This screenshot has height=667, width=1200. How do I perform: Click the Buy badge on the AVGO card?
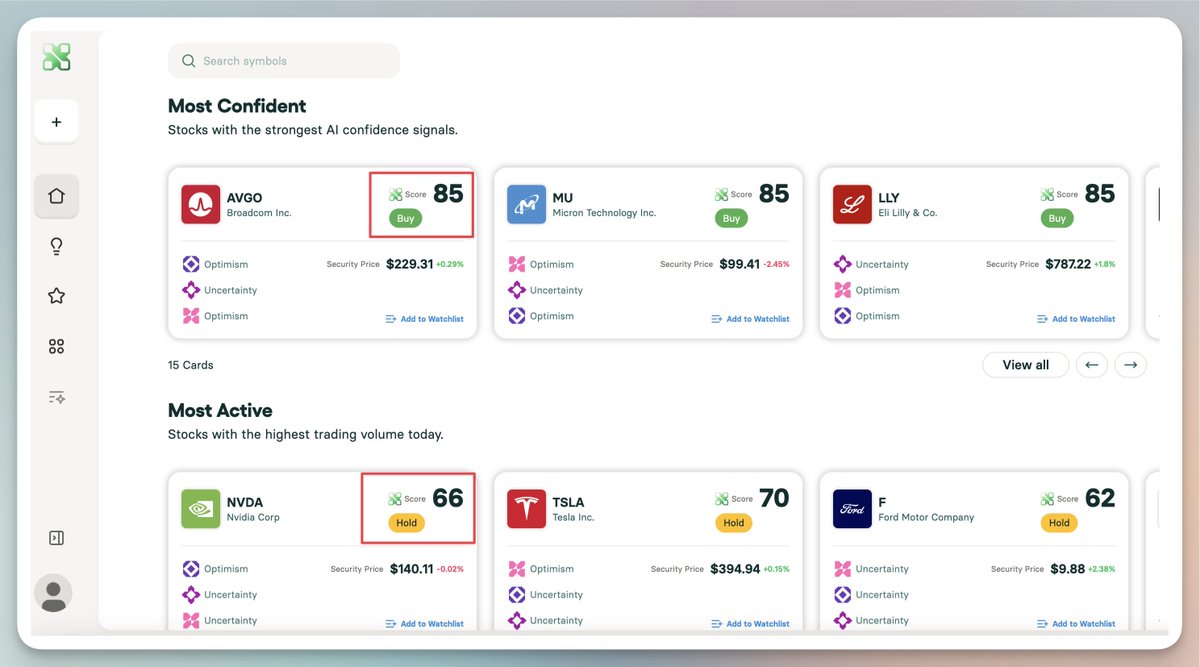[406, 218]
